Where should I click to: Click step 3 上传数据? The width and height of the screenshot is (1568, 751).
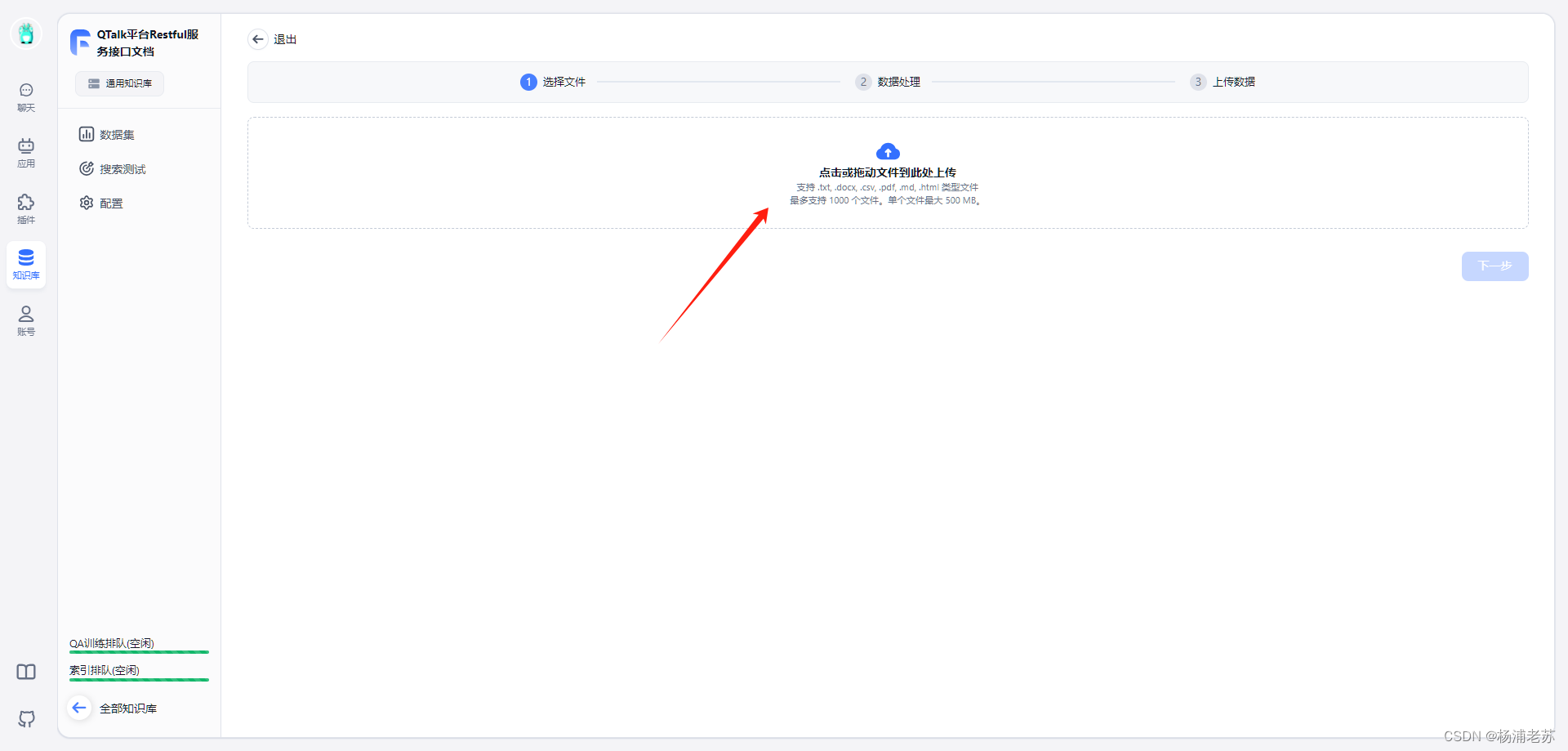[1223, 82]
